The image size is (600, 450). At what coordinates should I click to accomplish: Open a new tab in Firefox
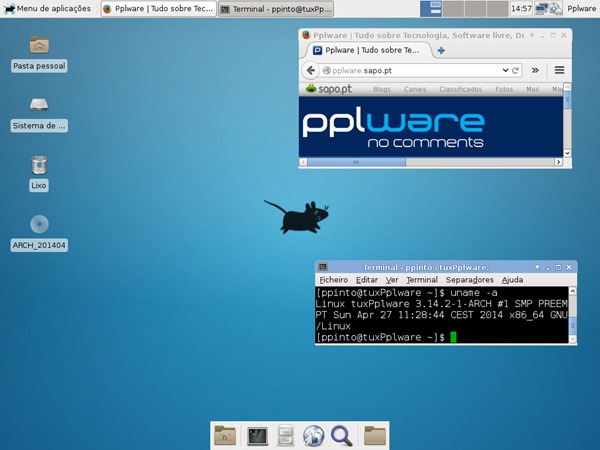point(441,50)
